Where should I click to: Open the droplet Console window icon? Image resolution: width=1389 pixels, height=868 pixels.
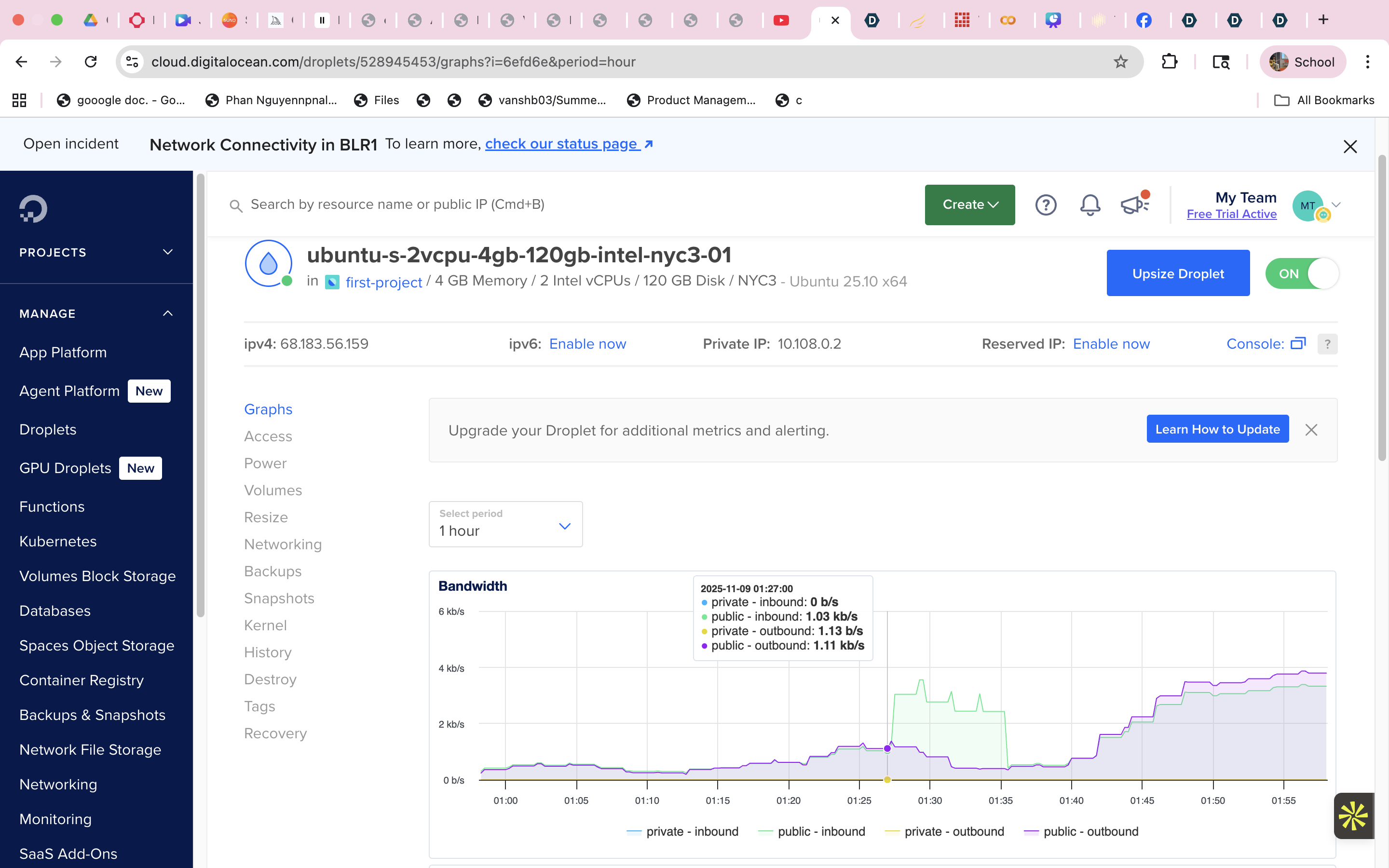click(1298, 344)
